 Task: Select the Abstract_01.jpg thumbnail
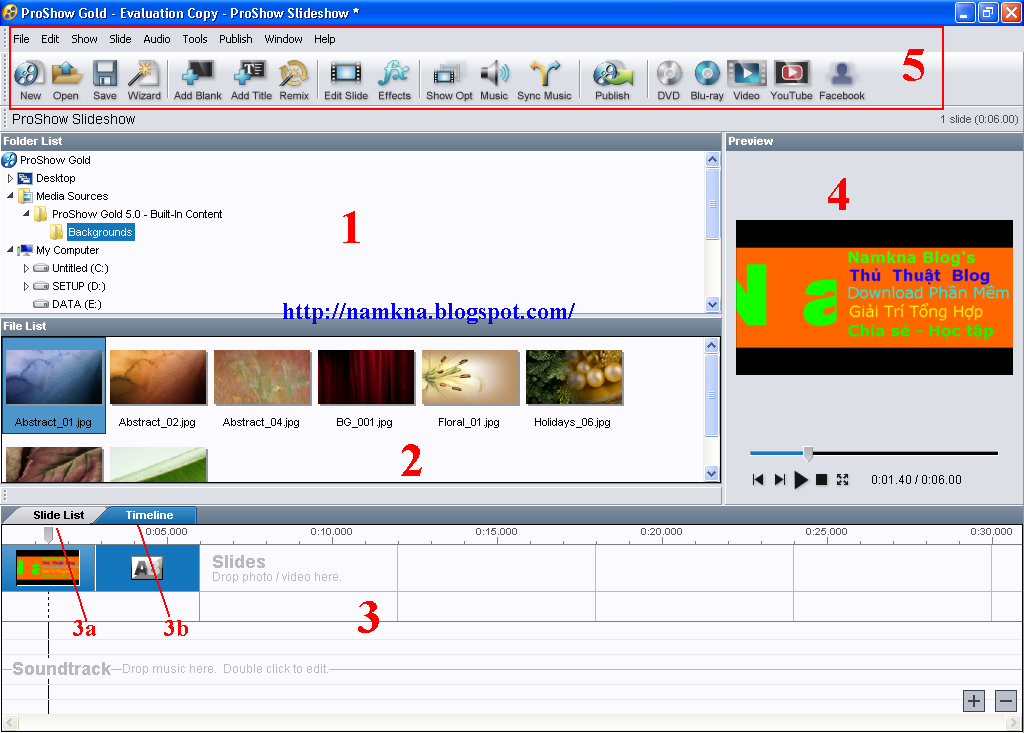(x=54, y=385)
